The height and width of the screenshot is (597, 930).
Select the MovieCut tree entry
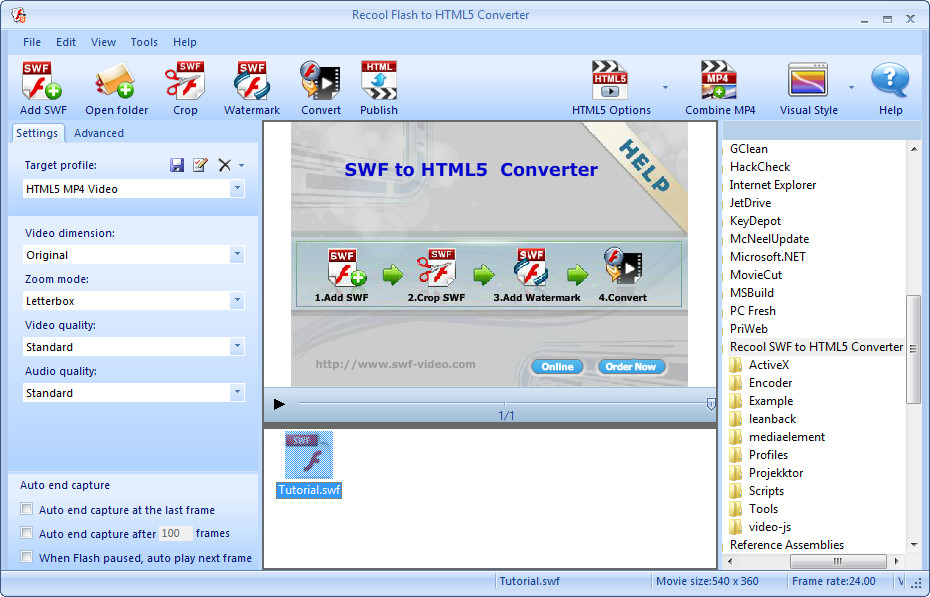pos(756,275)
